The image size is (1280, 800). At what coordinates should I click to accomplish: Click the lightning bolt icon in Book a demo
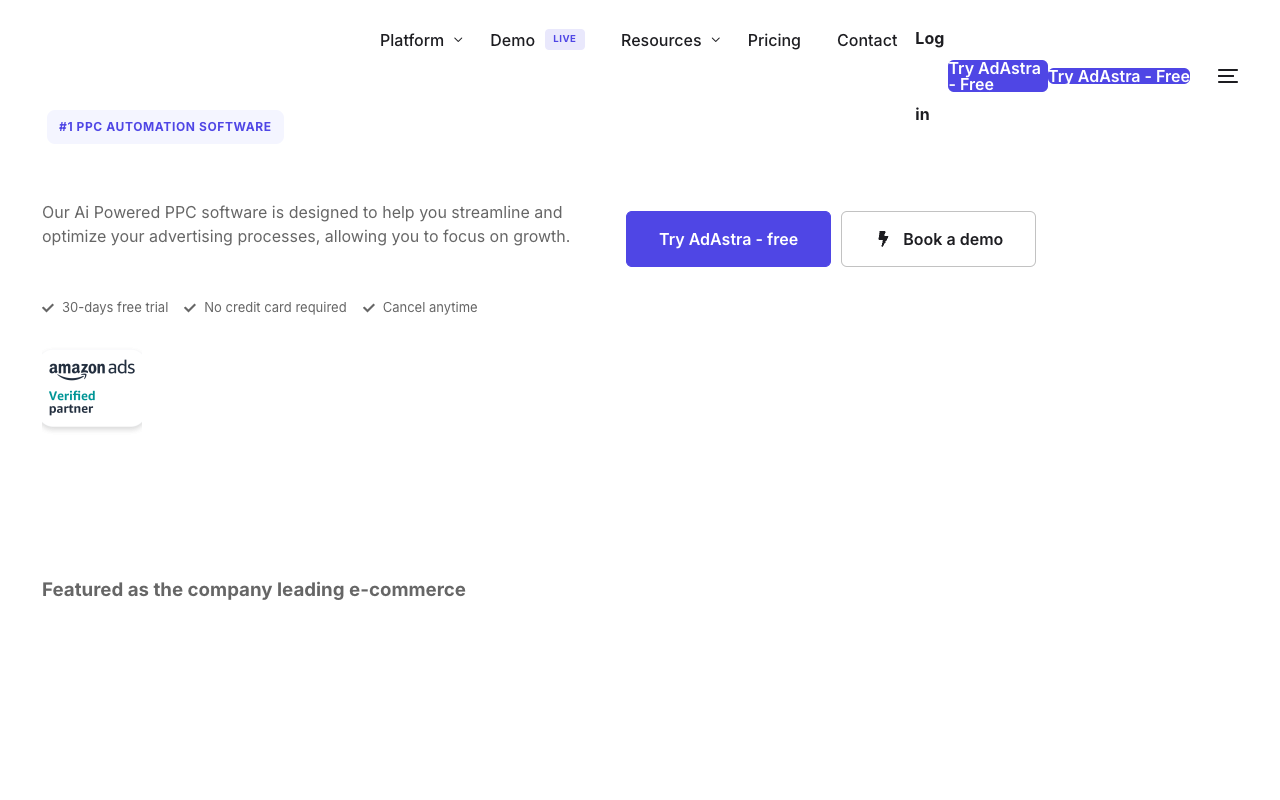(883, 239)
